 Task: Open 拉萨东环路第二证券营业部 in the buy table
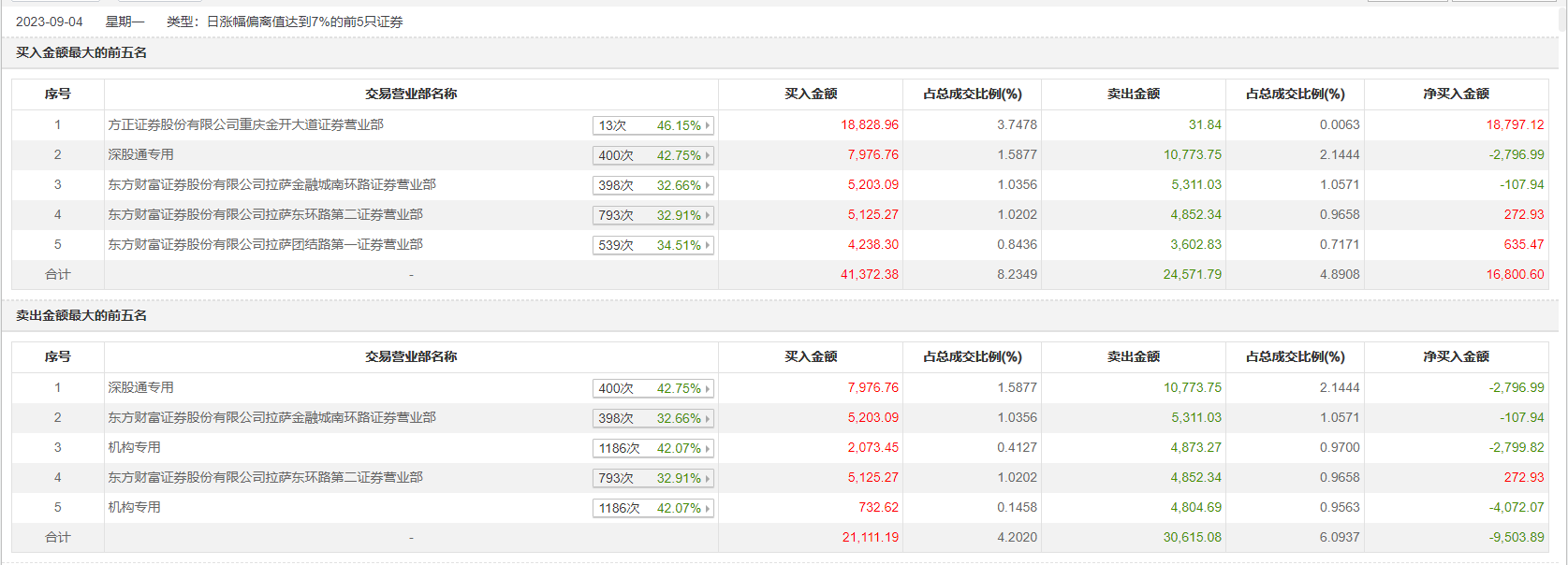pyautogui.click(x=265, y=214)
